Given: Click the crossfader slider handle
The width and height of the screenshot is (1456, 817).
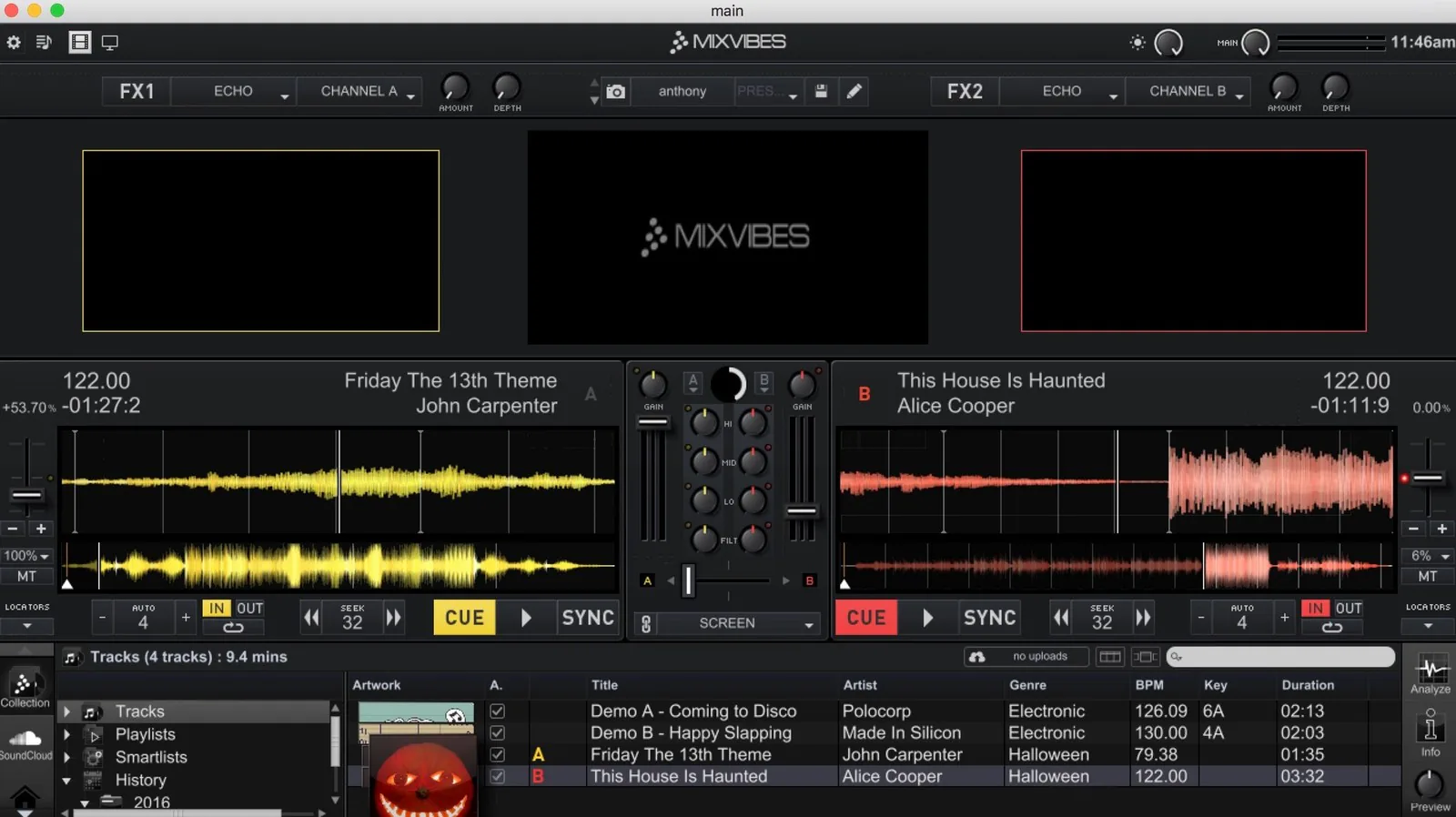Looking at the screenshot, I should pos(689,580).
